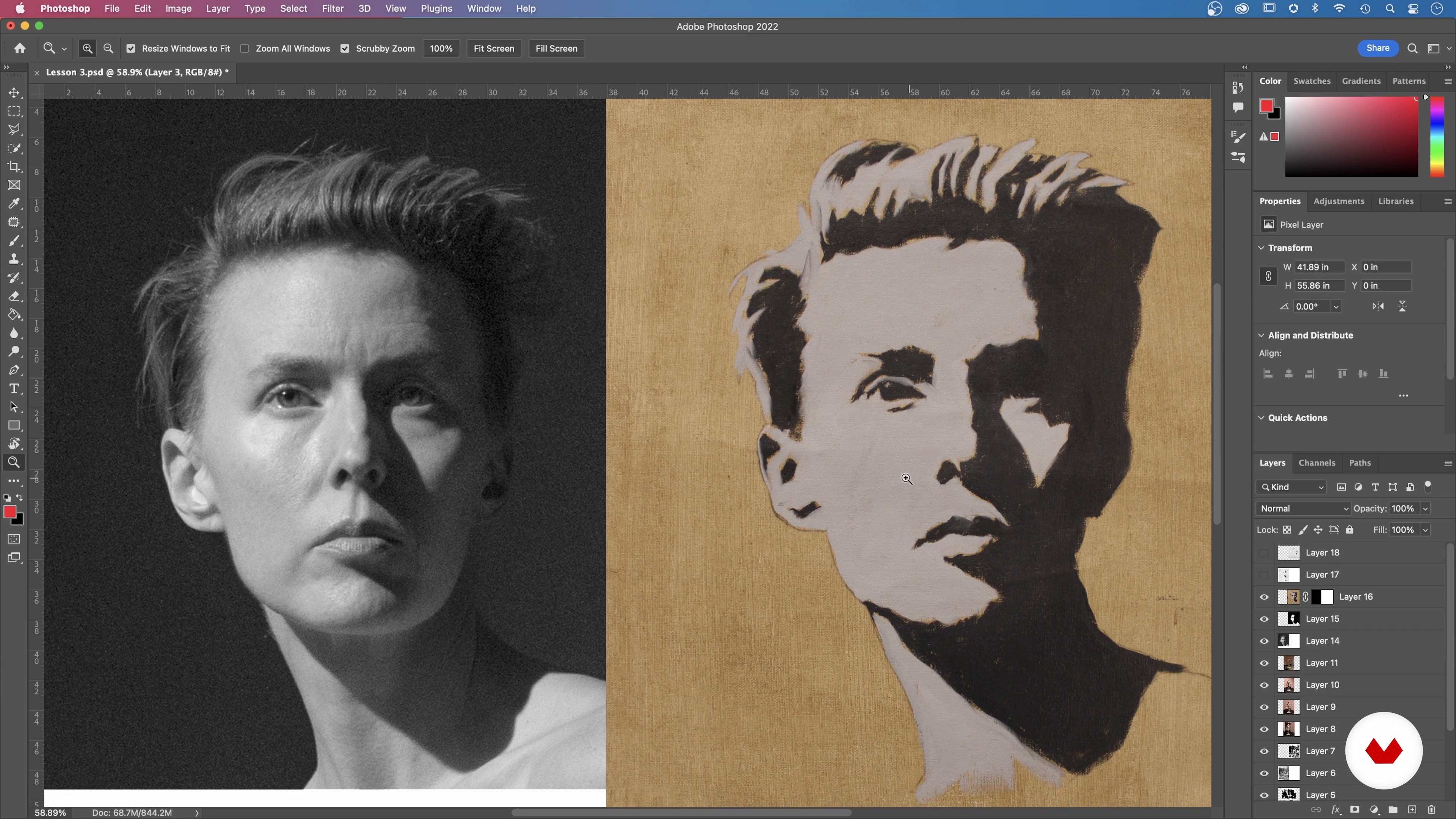Select the Dodge tool

[x=14, y=351]
